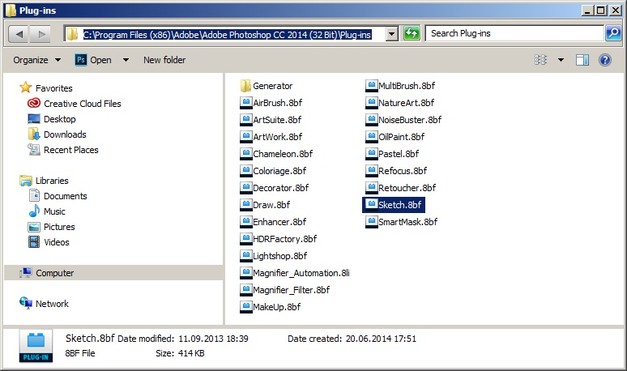Select the NatureArt.8bf file icon

[371, 103]
